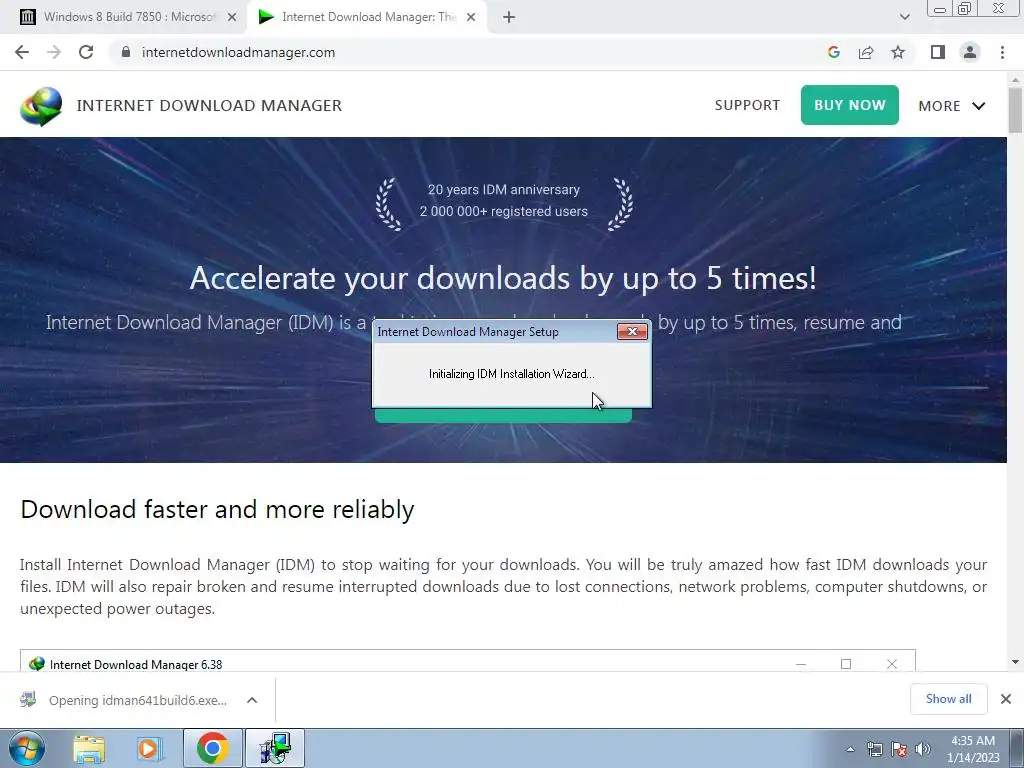Open the Action Center flag icon
The image size is (1024, 768).
(899, 749)
